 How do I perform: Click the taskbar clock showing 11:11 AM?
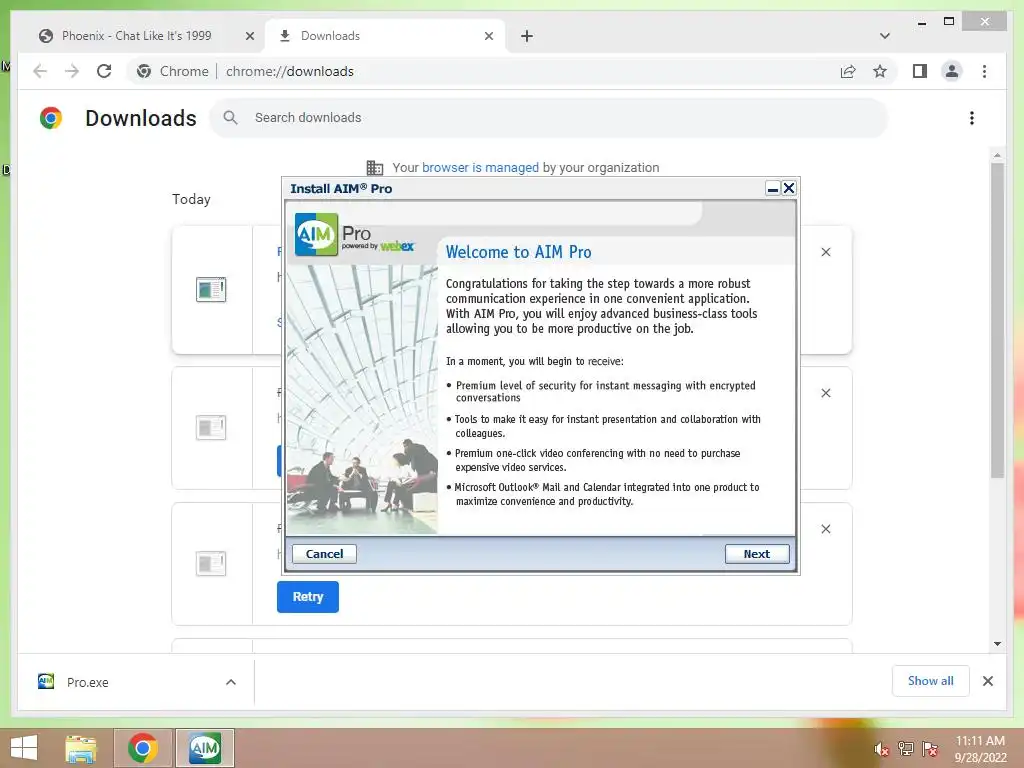coord(980,749)
